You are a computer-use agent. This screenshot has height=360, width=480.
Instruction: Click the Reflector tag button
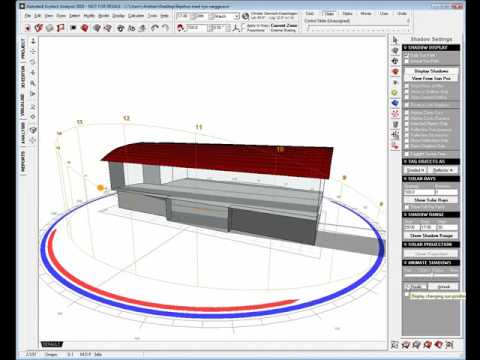(443, 170)
